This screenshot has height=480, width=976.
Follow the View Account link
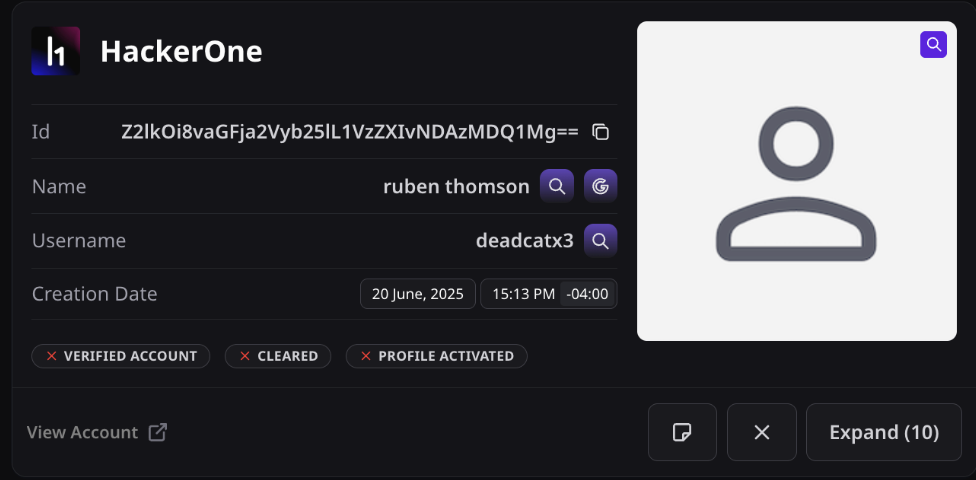tap(82, 432)
